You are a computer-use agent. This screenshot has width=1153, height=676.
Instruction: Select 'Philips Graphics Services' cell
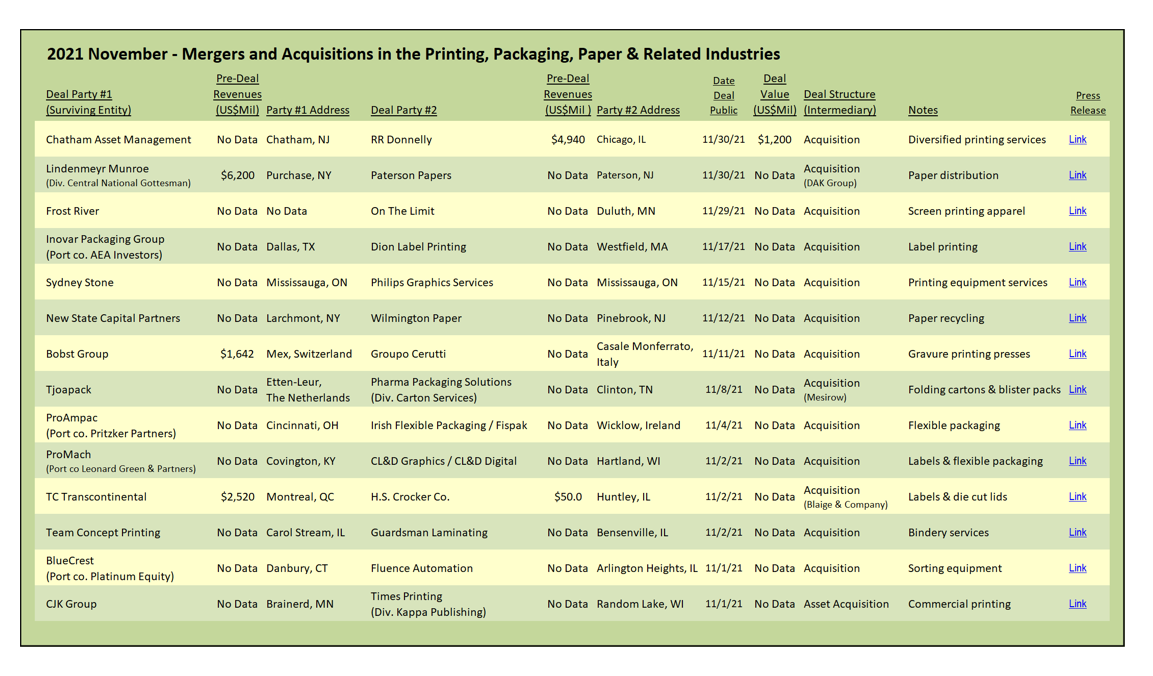pyautogui.click(x=432, y=282)
